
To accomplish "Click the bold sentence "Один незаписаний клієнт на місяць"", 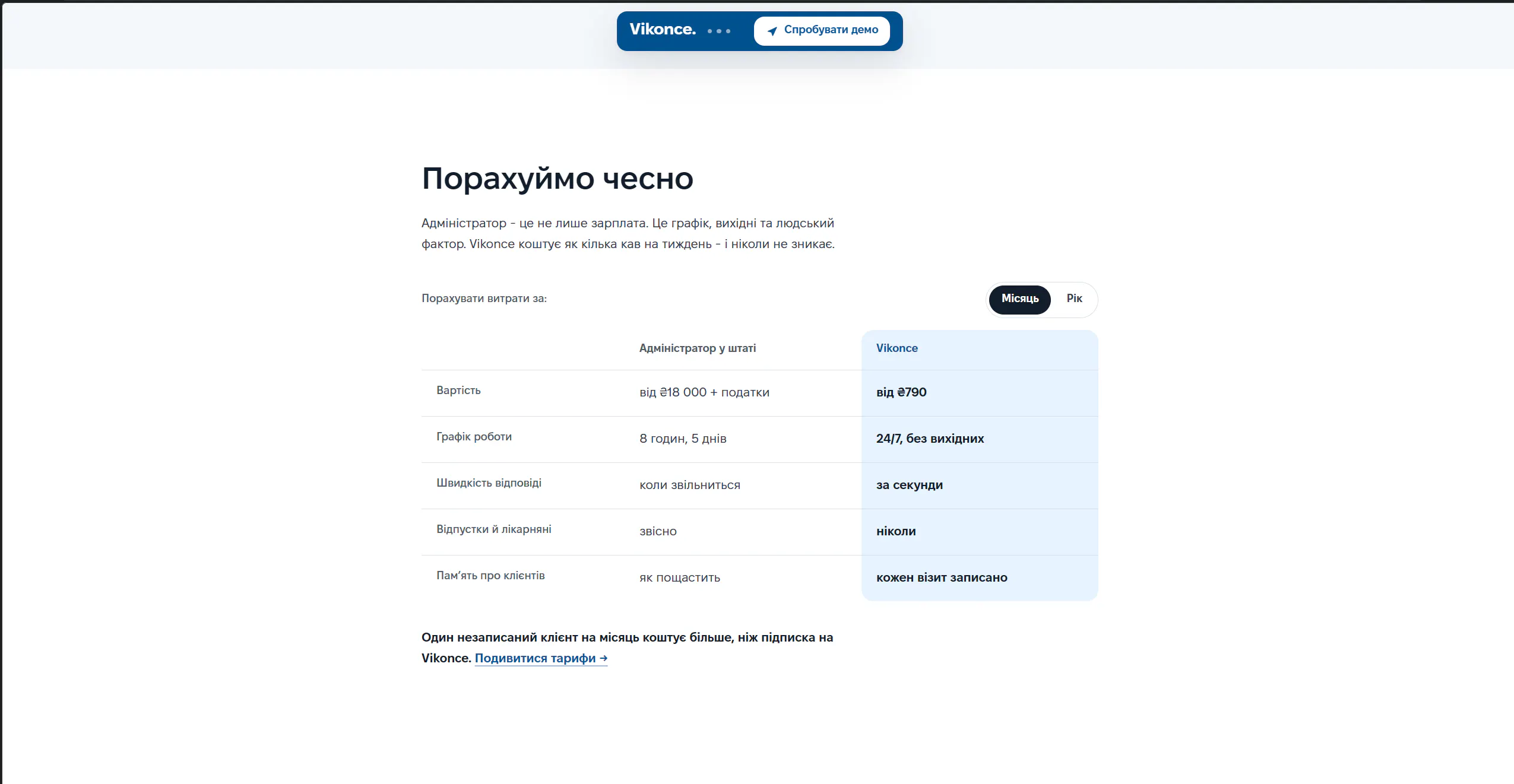I will [628, 647].
